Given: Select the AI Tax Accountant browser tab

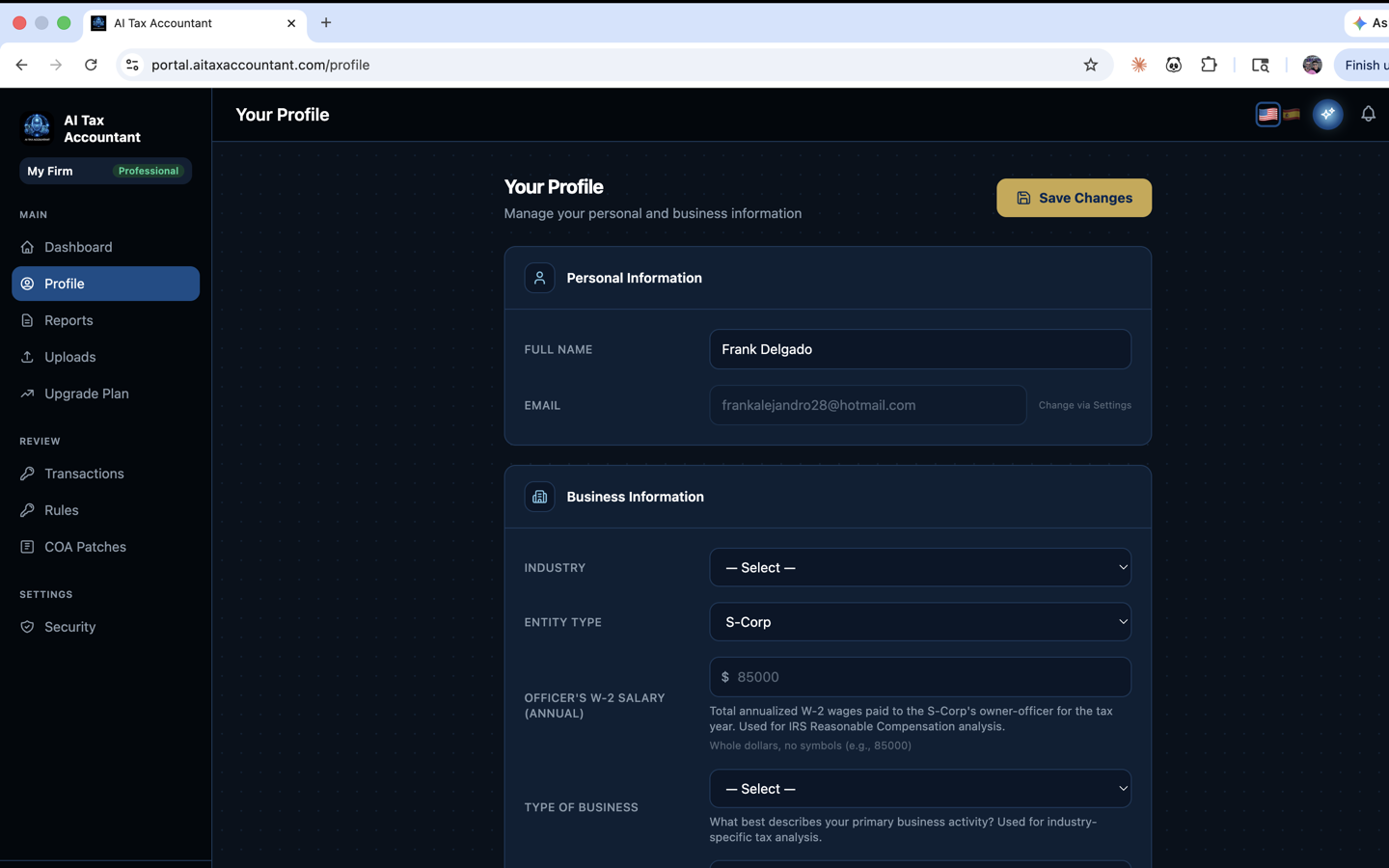Looking at the screenshot, I should click(x=196, y=23).
